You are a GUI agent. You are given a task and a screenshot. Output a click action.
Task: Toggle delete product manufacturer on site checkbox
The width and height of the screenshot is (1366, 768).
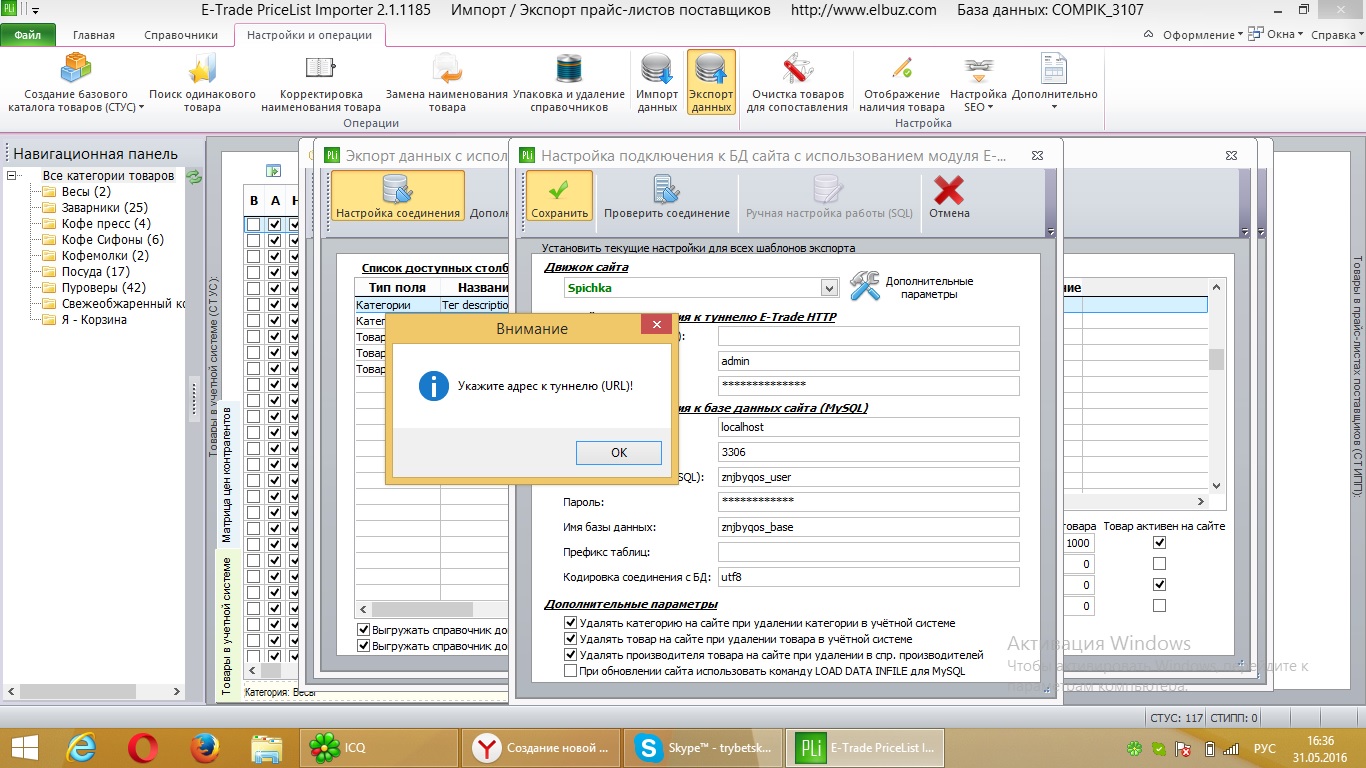click(x=570, y=655)
